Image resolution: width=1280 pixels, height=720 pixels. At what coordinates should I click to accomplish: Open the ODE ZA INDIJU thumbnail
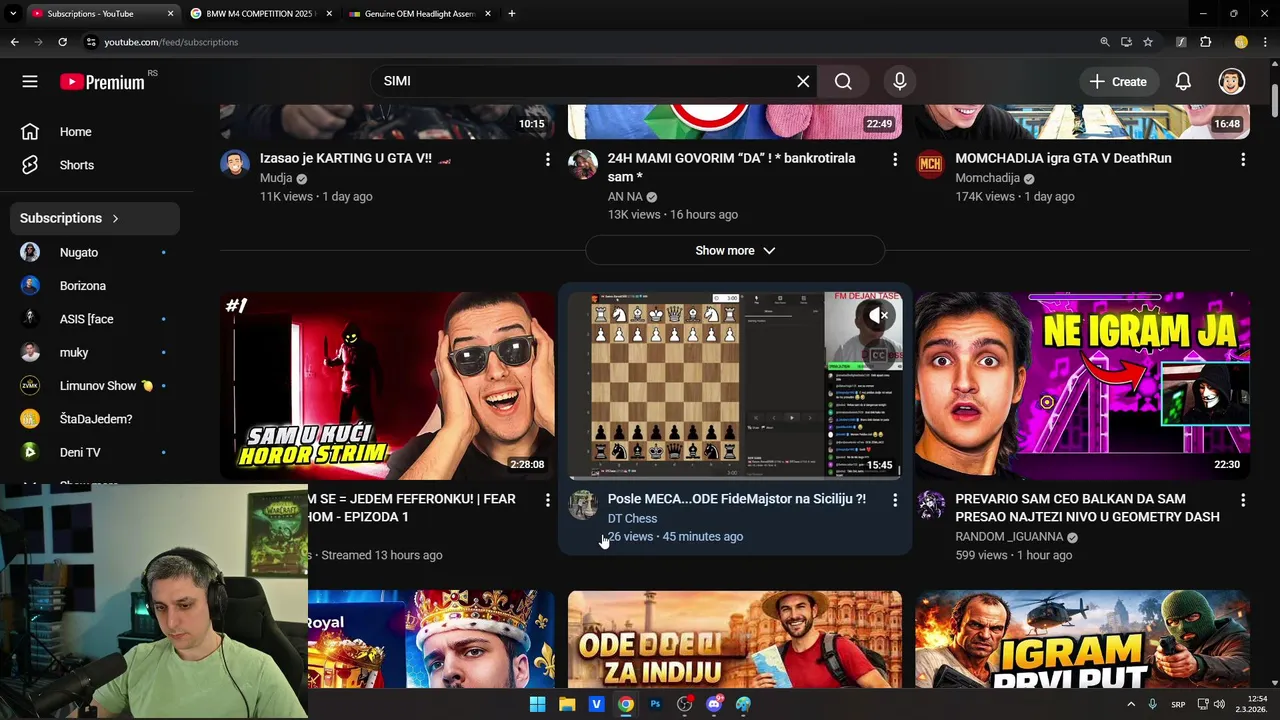[735, 639]
